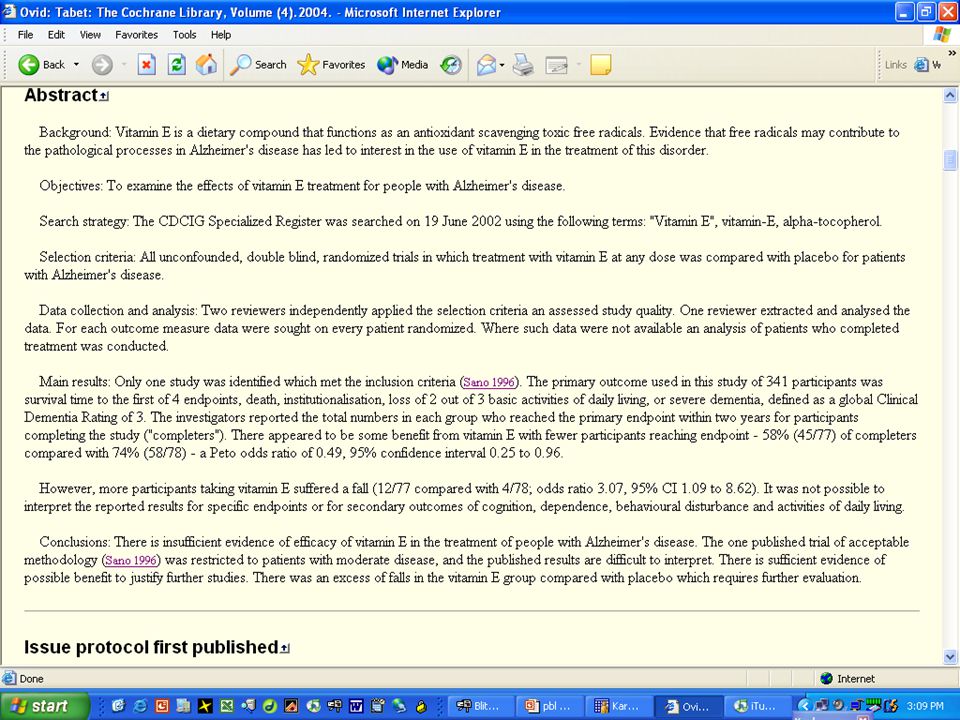Go to Home page icon
This screenshot has height=720, width=960.
(206, 64)
